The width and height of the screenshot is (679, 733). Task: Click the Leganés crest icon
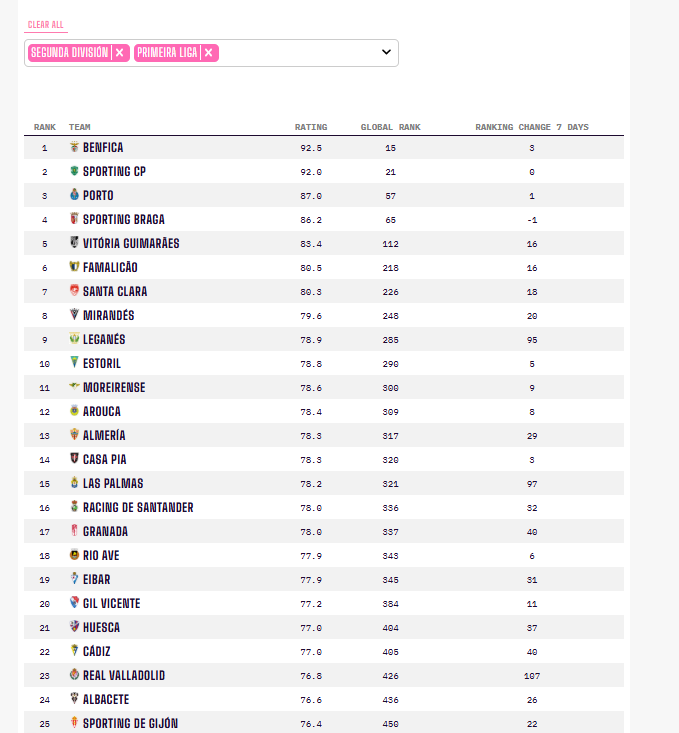tap(74, 338)
